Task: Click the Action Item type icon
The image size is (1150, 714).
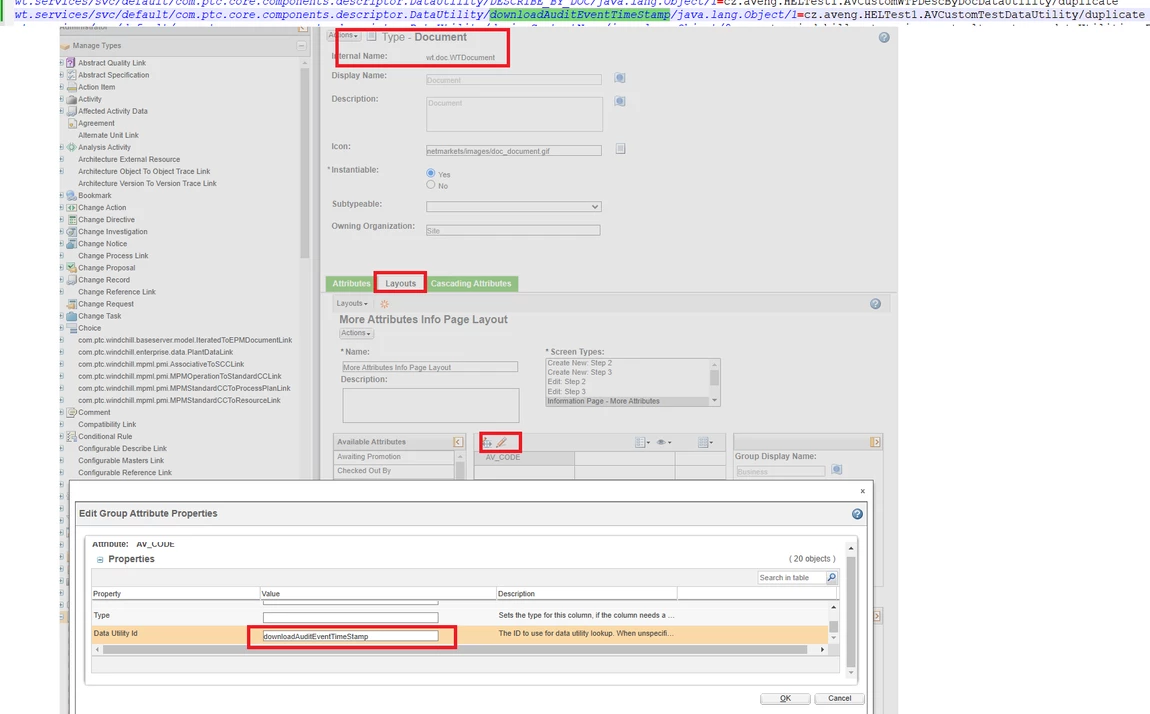Action: (x=71, y=87)
